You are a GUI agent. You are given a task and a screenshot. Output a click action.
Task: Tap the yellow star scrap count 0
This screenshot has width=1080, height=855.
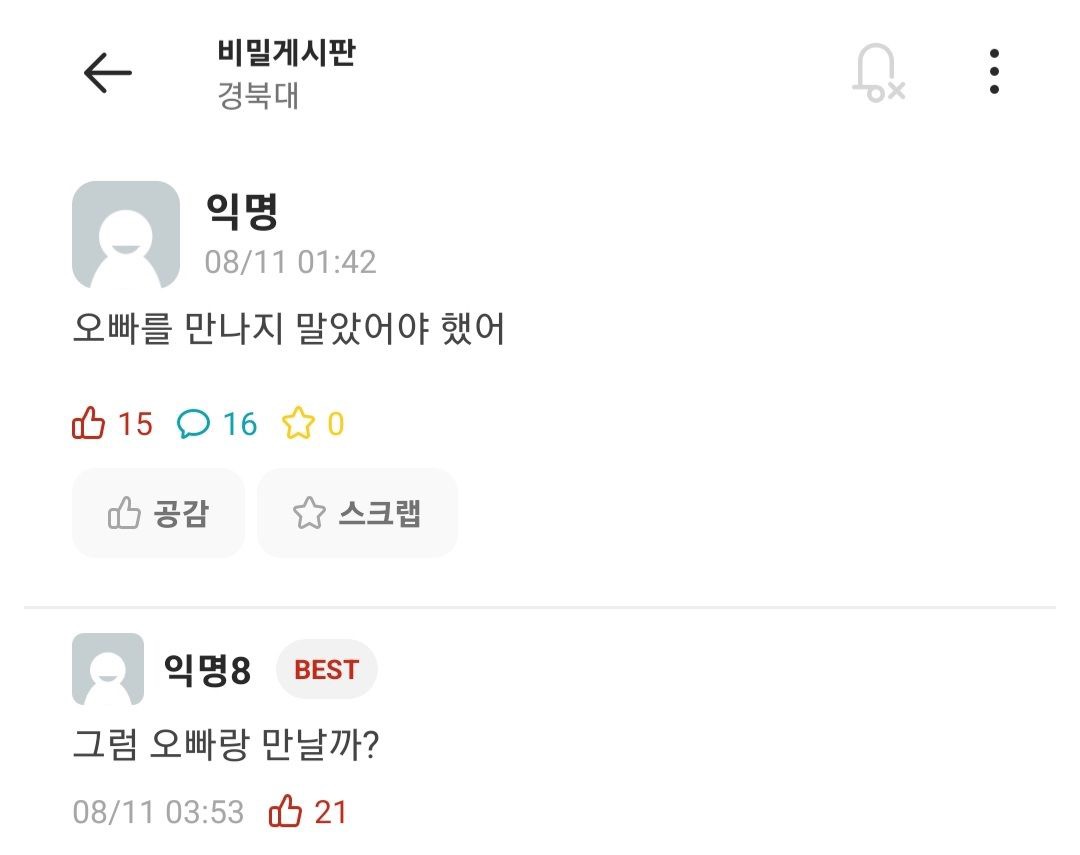313,425
